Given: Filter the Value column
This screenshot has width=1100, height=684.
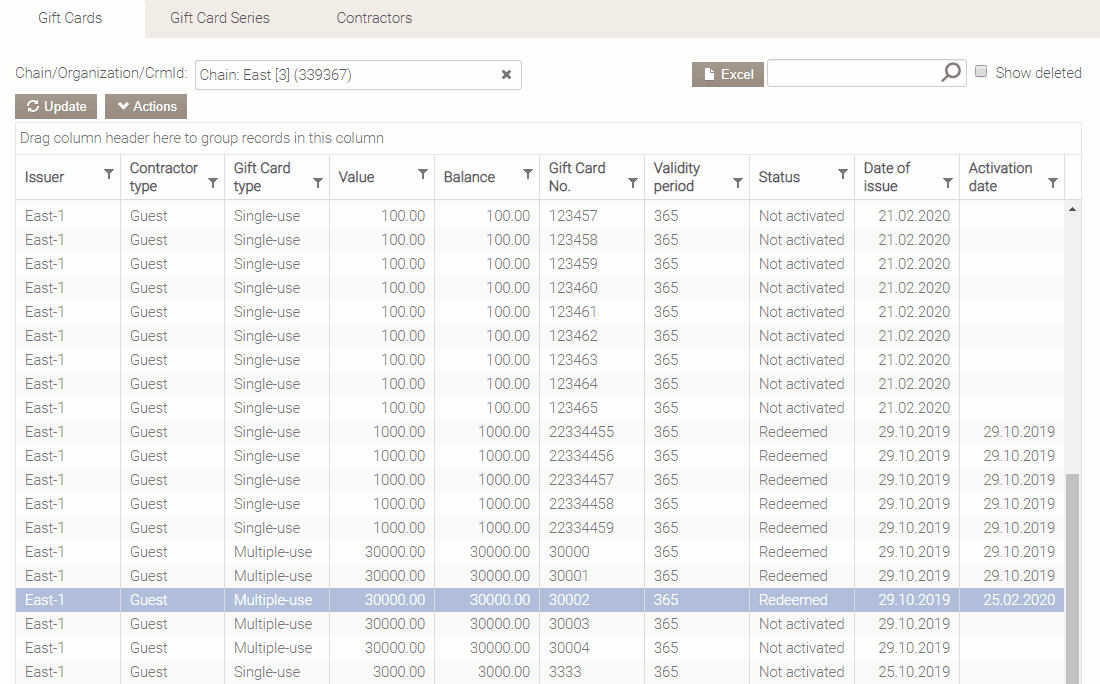Looking at the screenshot, I should tap(423, 175).
